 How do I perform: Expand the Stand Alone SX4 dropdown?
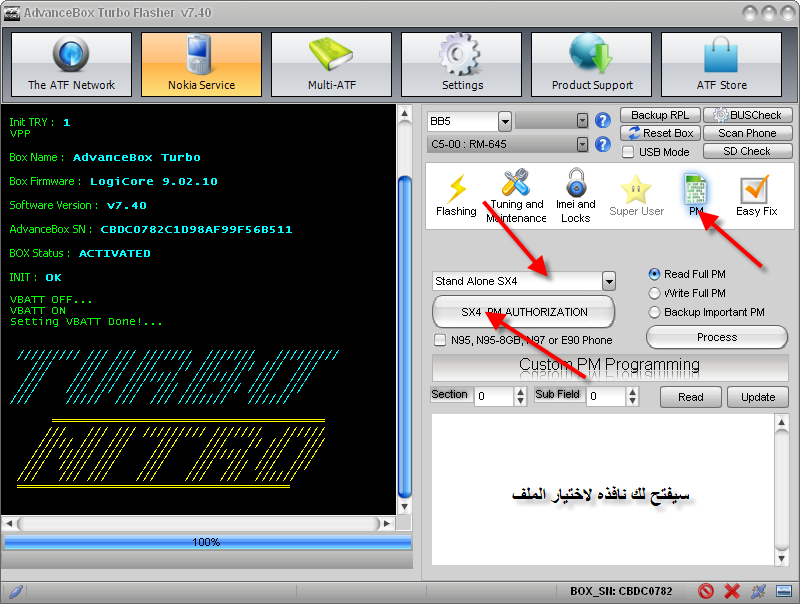(608, 281)
